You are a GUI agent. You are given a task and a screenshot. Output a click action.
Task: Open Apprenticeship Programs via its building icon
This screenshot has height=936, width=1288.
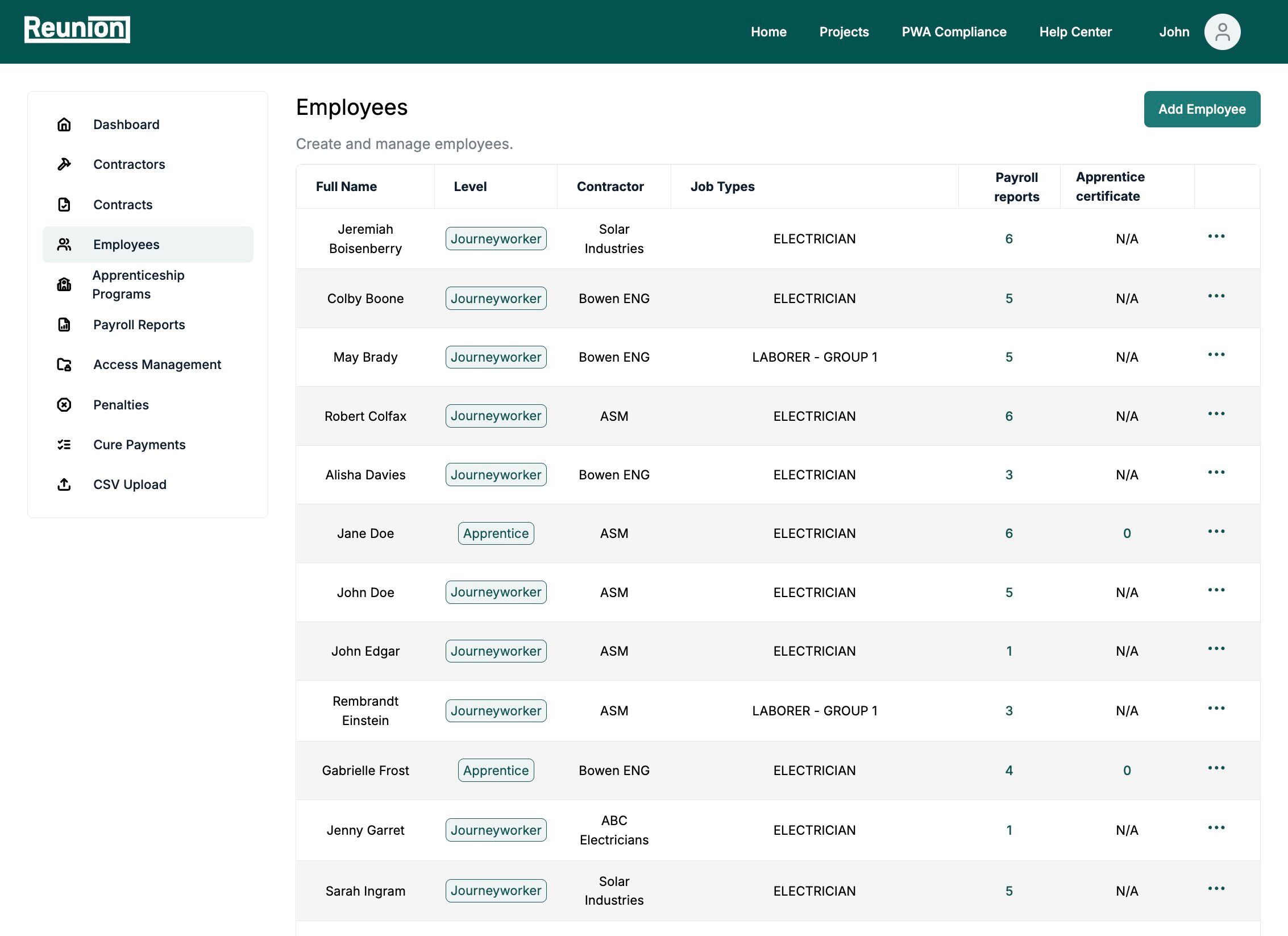click(64, 284)
